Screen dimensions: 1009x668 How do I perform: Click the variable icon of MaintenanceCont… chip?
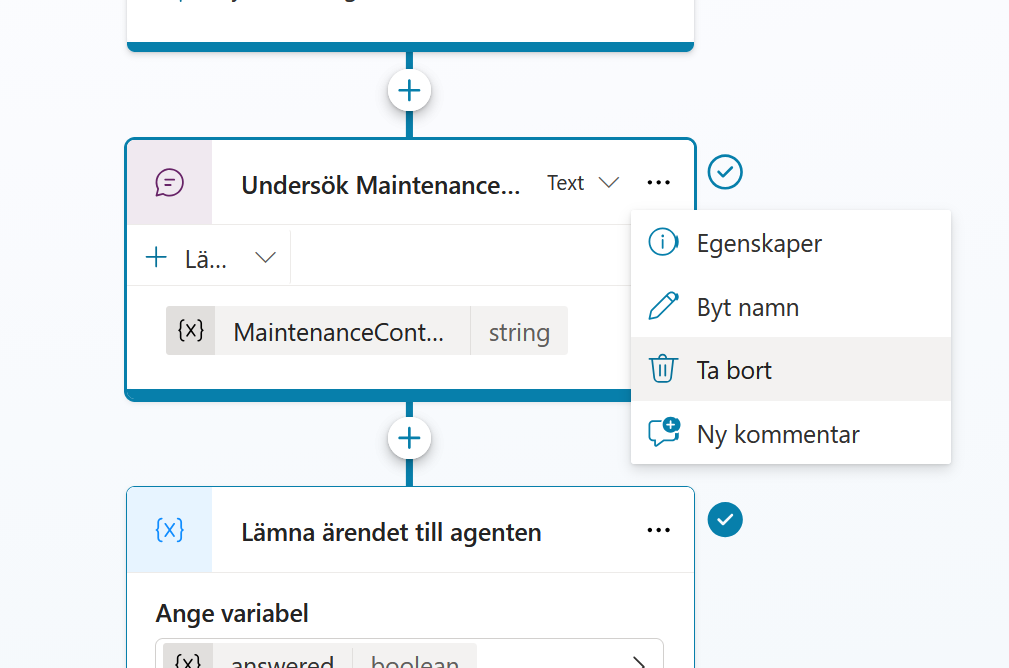point(190,331)
